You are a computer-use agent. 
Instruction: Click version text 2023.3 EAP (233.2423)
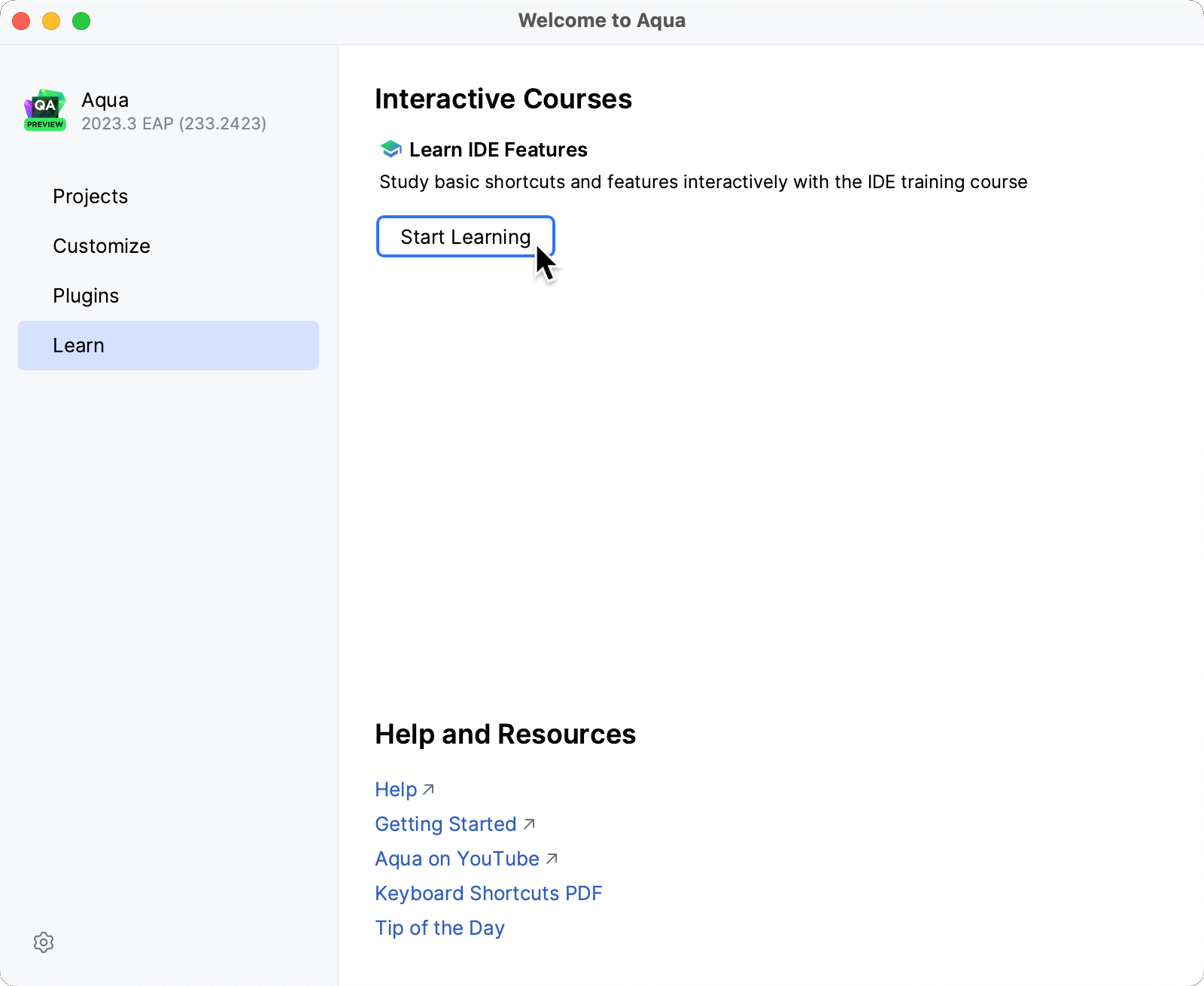pyautogui.click(x=174, y=123)
